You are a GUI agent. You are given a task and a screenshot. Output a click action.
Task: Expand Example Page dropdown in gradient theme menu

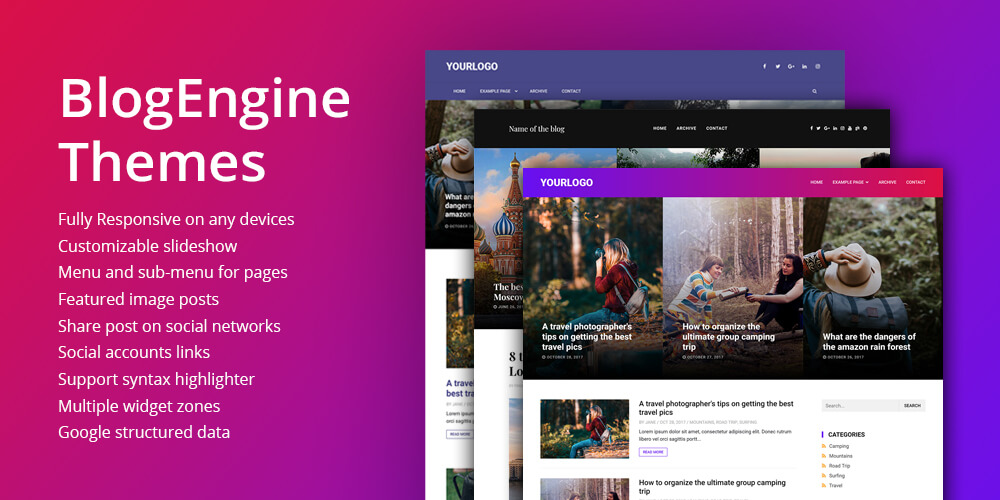click(x=850, y=182)
